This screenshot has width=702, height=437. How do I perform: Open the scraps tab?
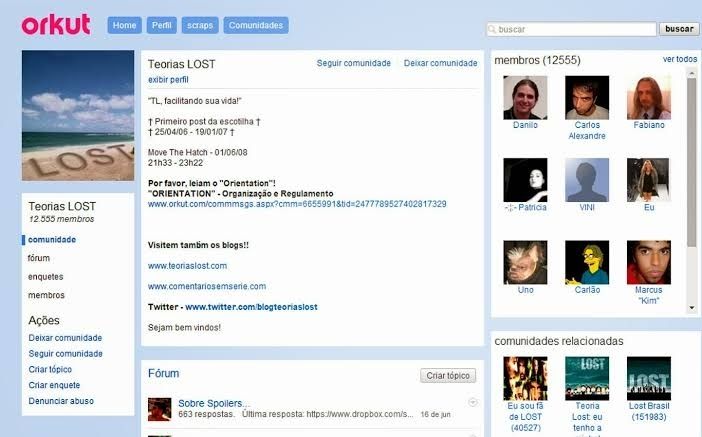point(200,25)
